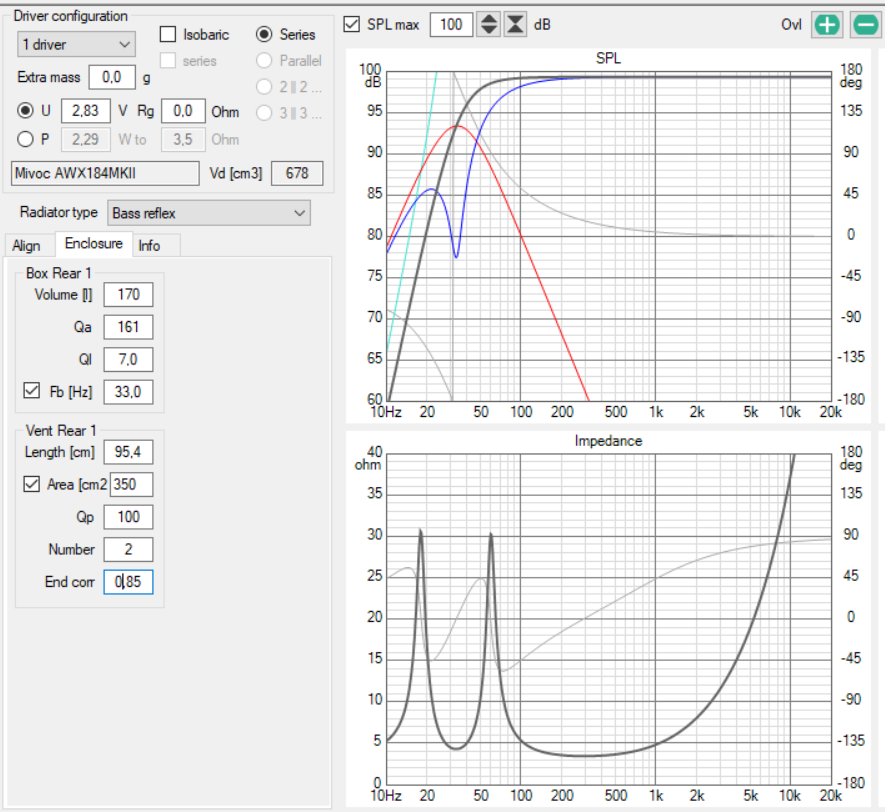
Task: Click the green minus overlay button
Action: [x=865, y=25]
